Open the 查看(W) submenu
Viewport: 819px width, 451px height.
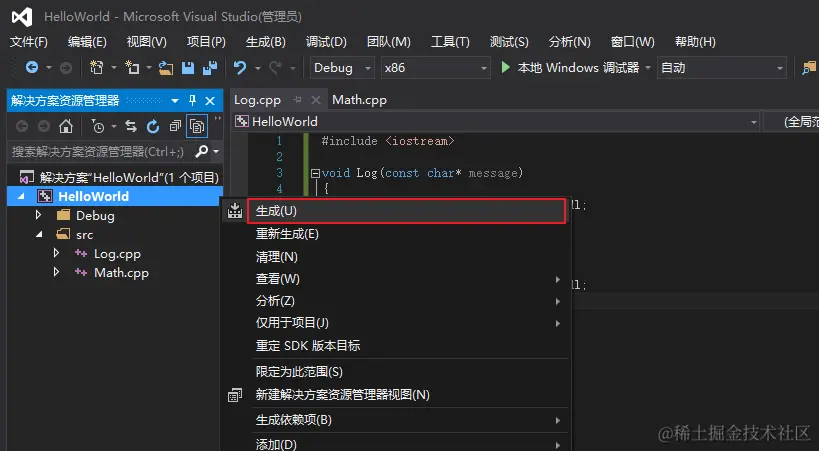396,279
